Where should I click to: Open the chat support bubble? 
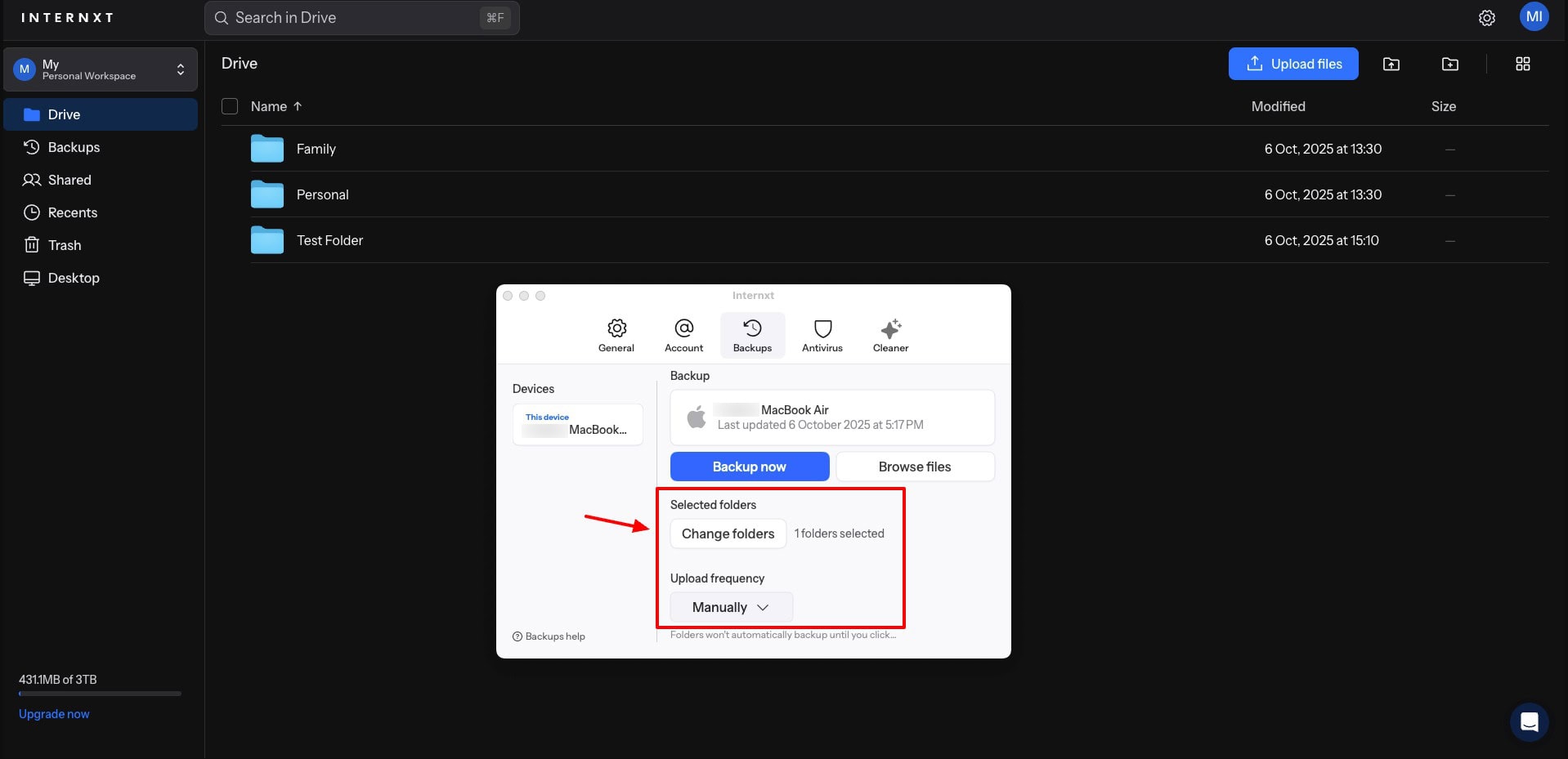[1529, 722]
